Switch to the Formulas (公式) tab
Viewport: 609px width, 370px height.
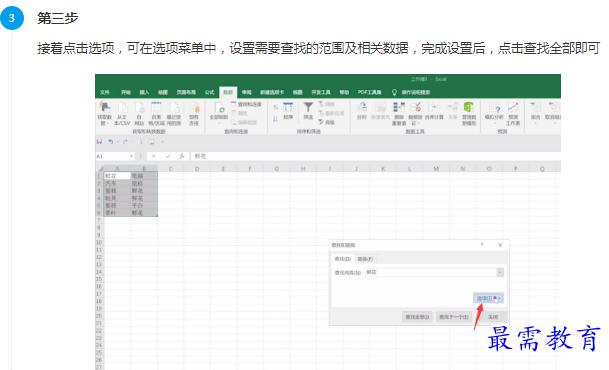(x=209, y=92)
